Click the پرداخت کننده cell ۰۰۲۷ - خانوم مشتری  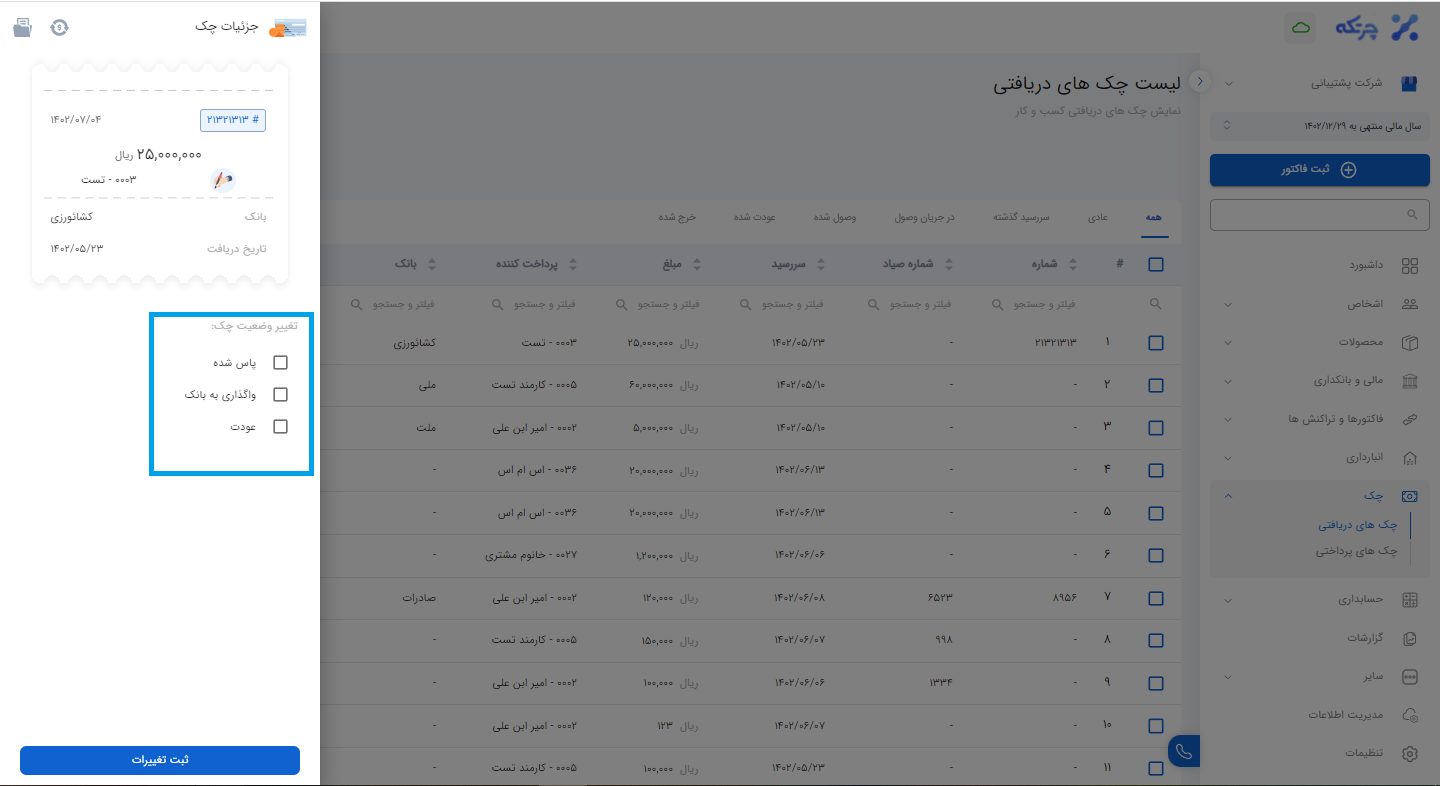tap(532, 555)
